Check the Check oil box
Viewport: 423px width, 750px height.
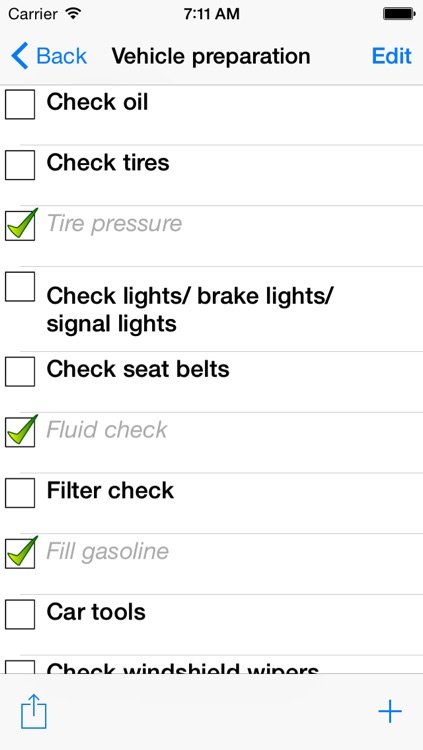coord(20,104)
